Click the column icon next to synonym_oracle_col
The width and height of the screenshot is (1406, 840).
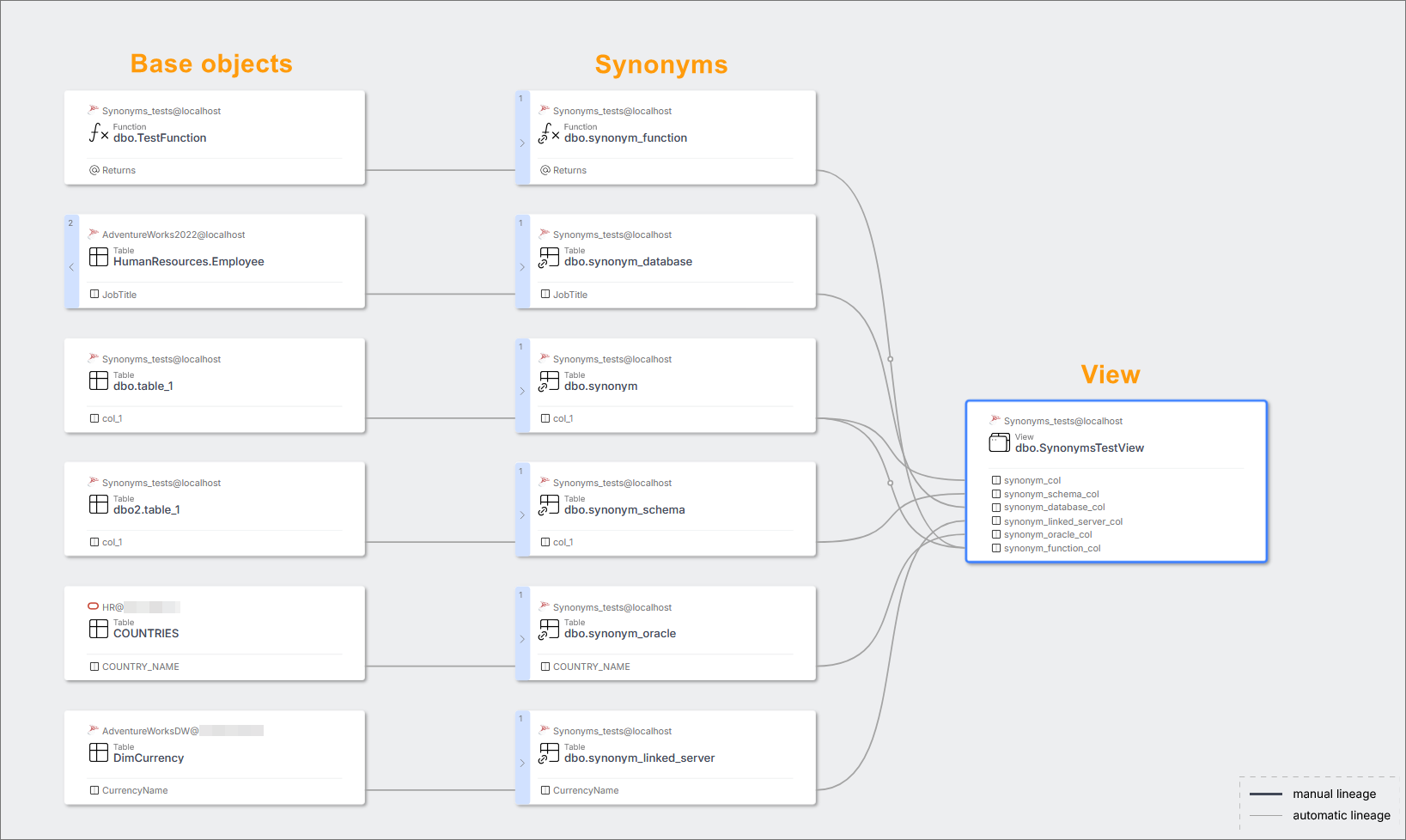[x=996, y=534]
